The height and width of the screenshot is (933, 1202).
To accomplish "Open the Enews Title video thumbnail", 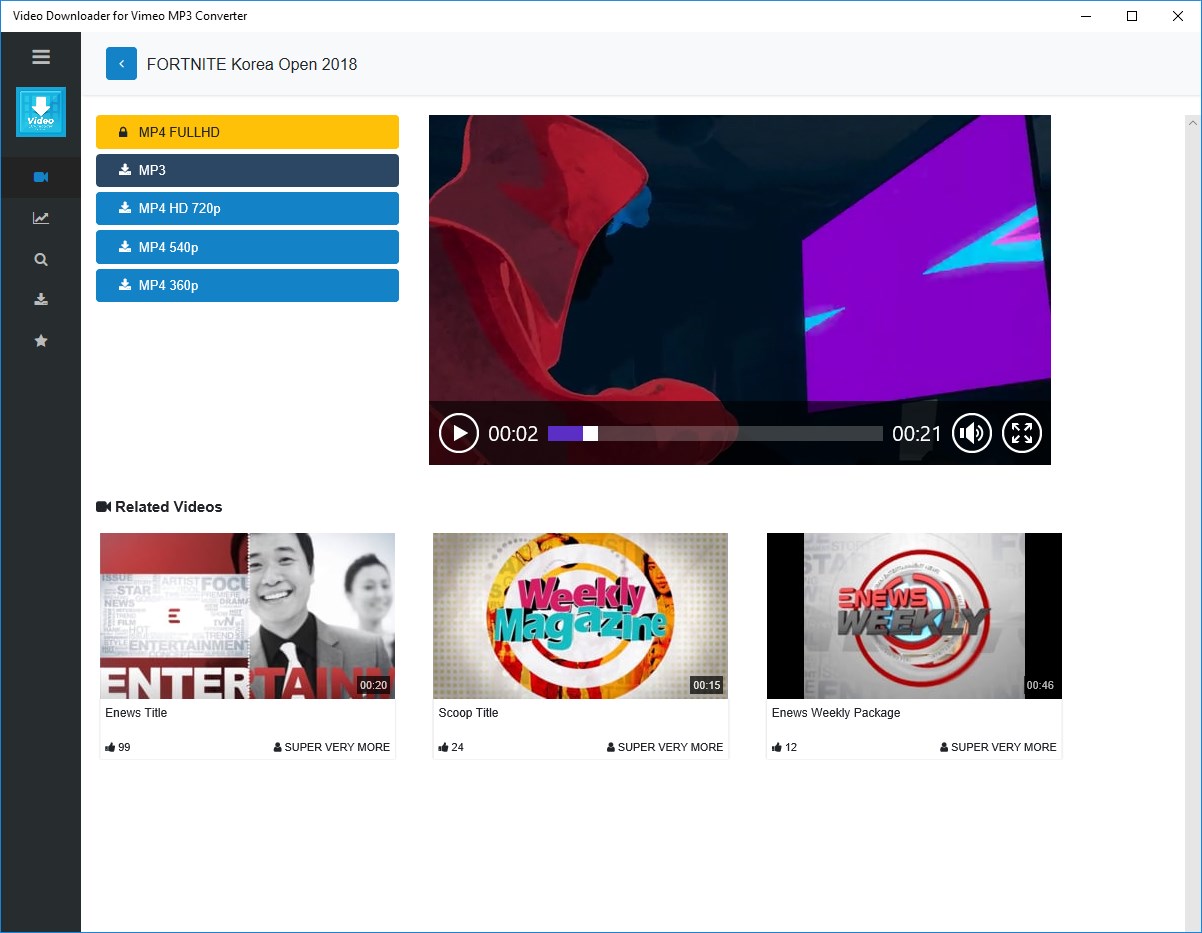I will [248, 616].
